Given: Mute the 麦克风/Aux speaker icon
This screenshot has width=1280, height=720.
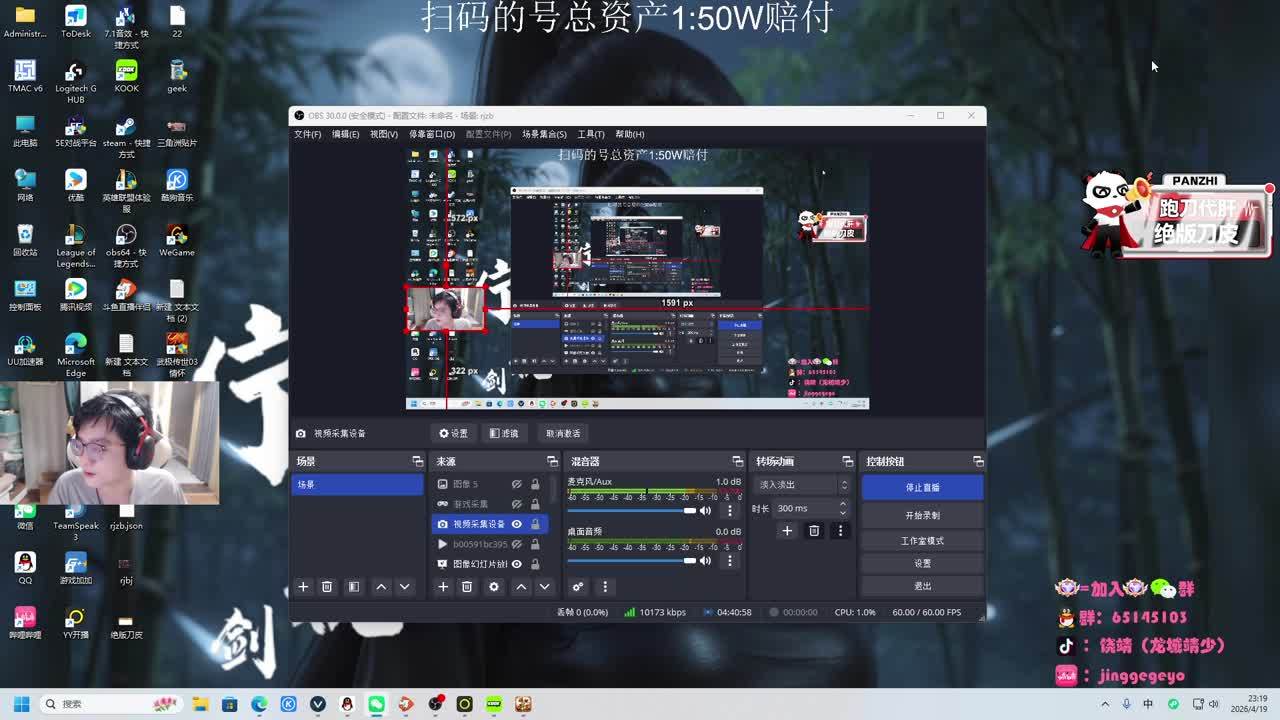Looking at the screenshot, I should (x=705, y=511).
